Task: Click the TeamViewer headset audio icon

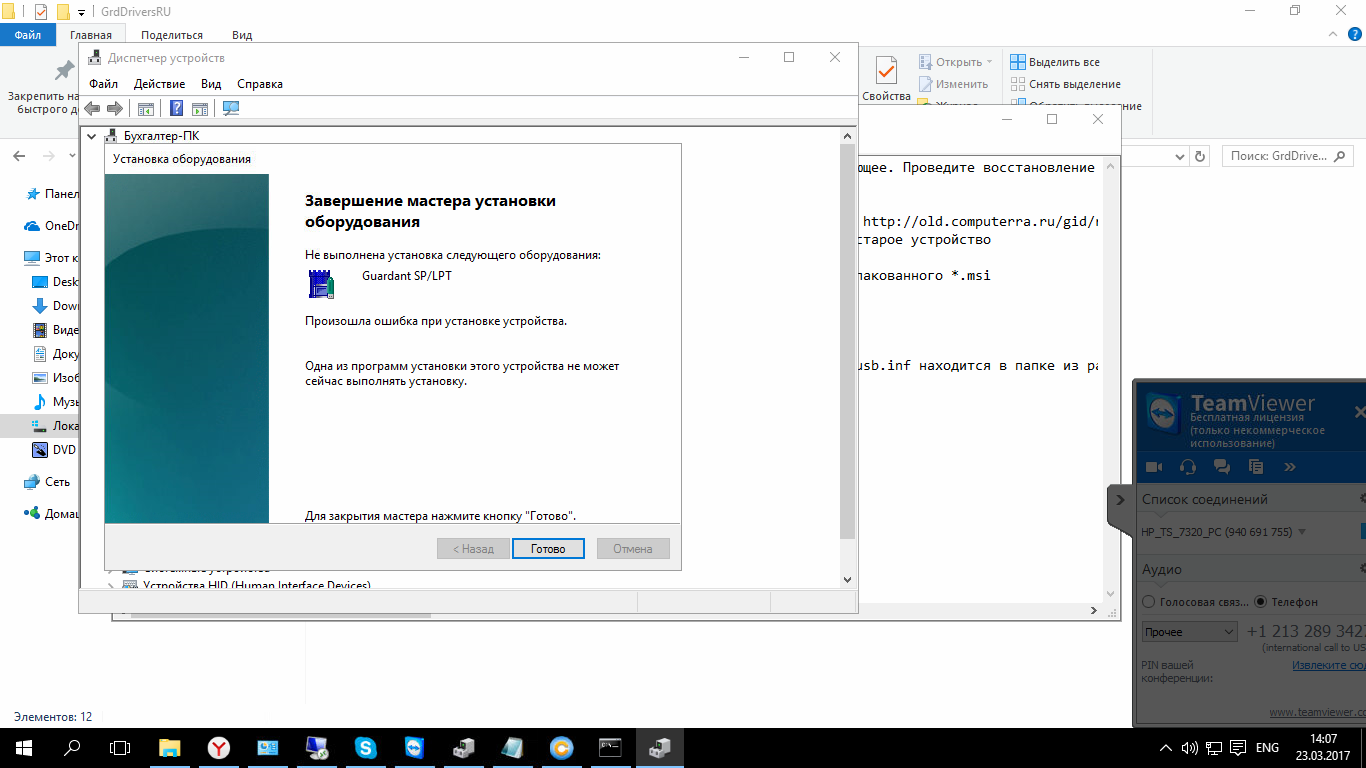Action: 1187,466
